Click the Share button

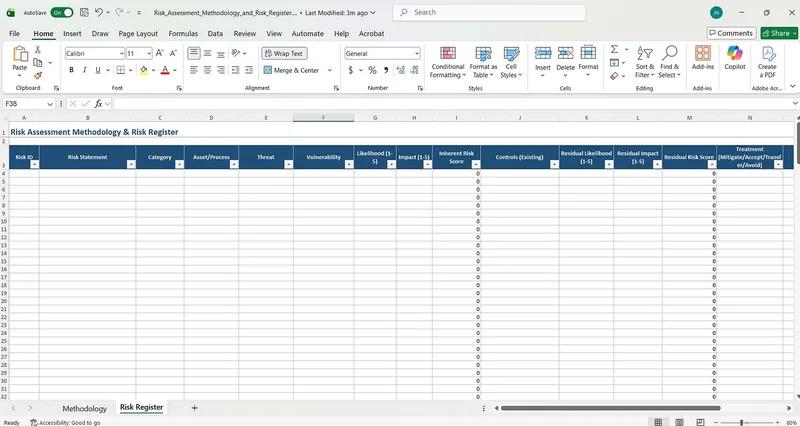click(780, 33)
